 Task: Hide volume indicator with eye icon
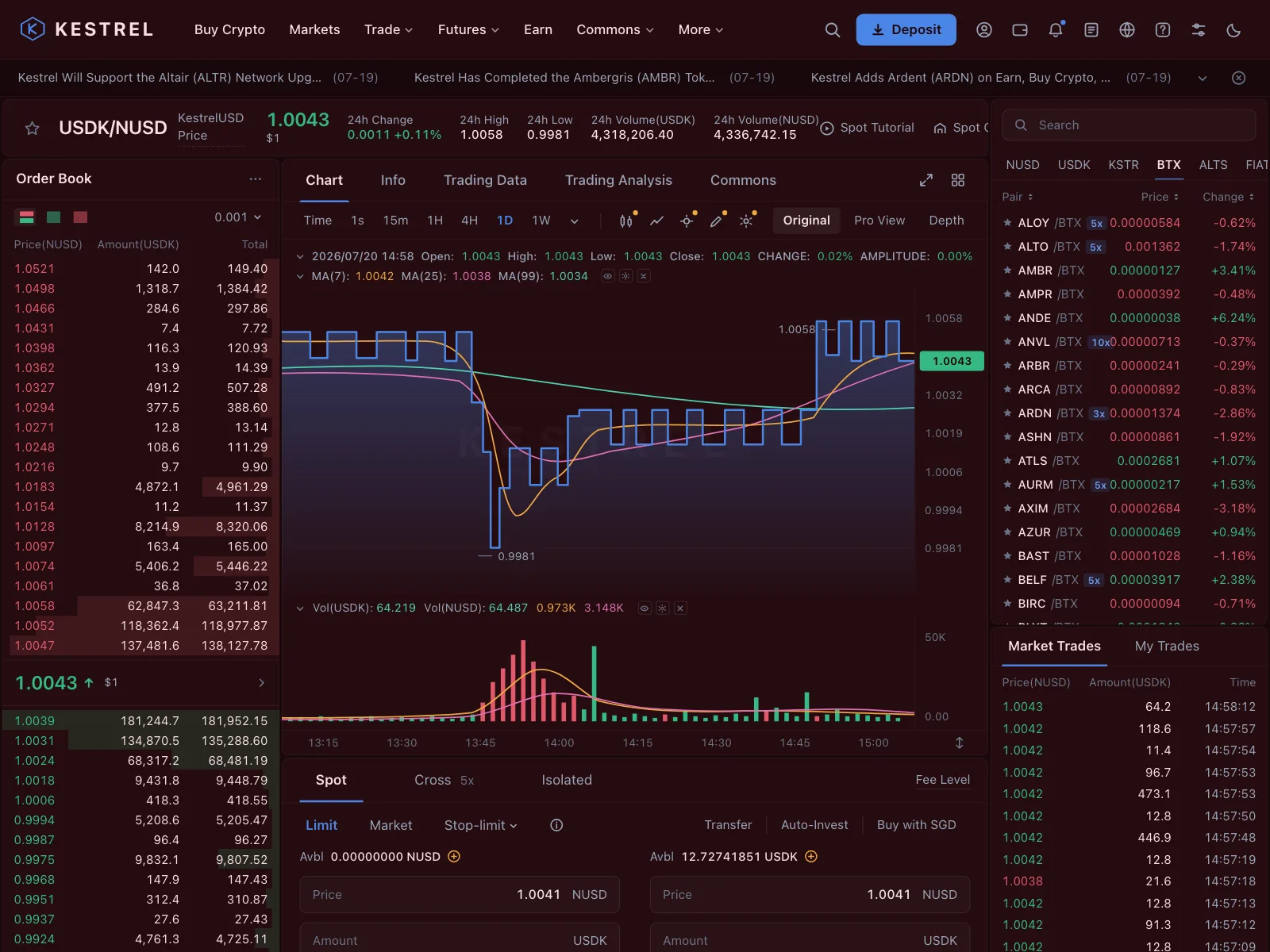(x=645, y=608)
